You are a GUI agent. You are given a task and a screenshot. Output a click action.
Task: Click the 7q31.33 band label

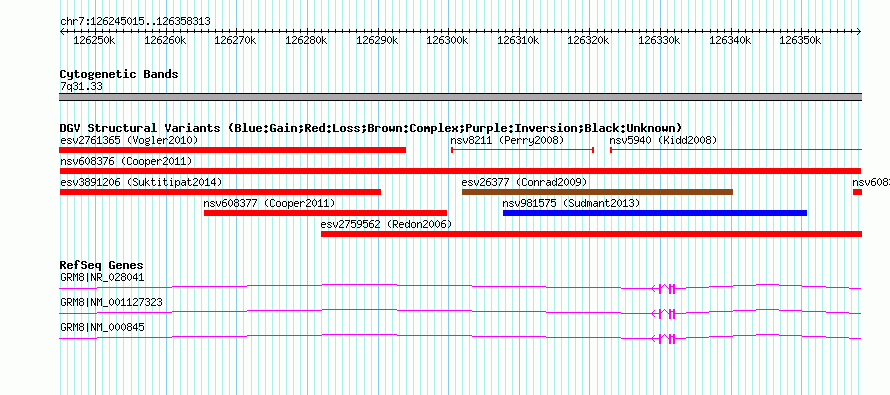[81, 87]
